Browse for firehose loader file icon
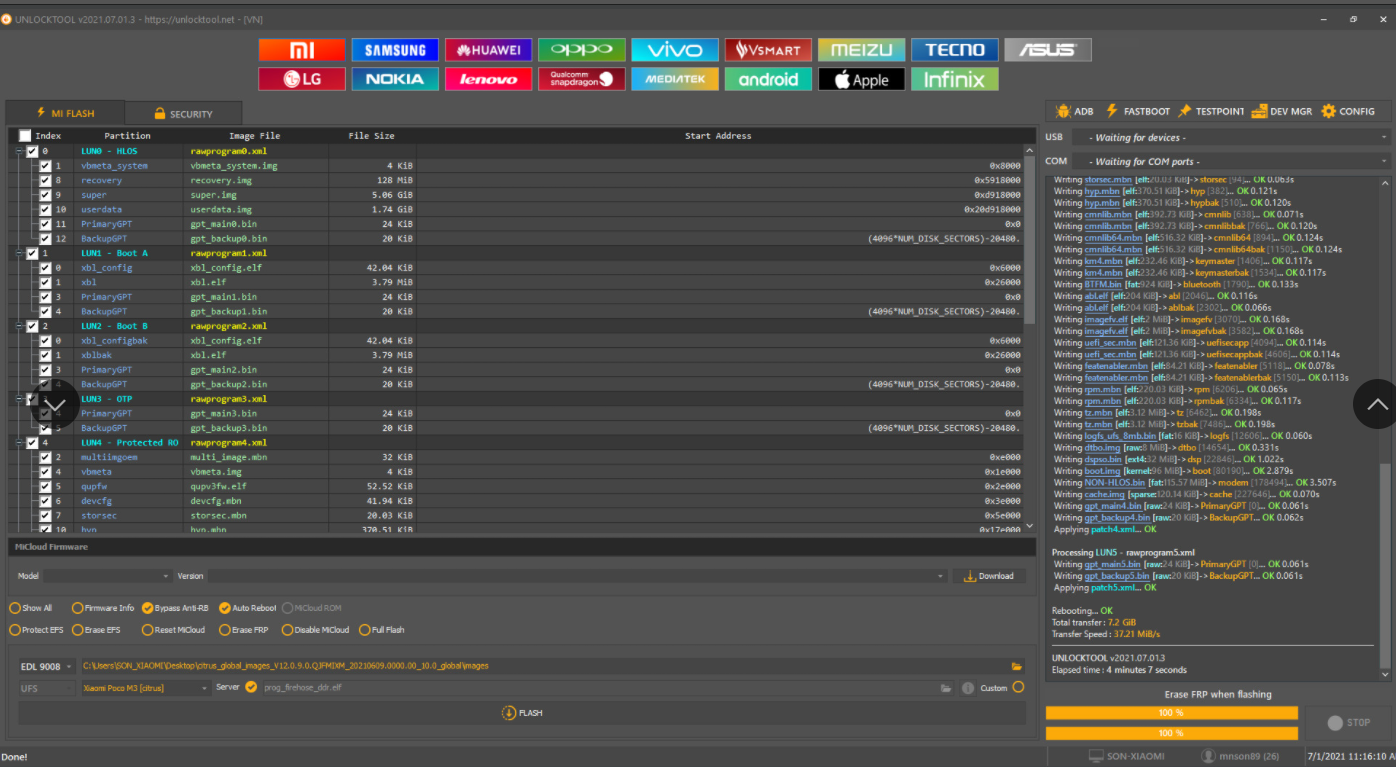The width and height of the screenshot is (1396, 767). 946,688
